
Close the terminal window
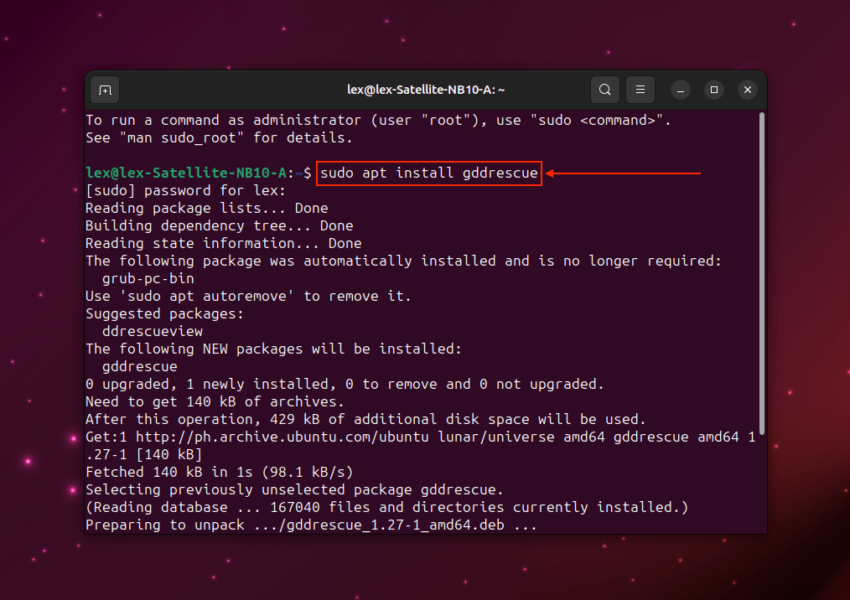(x=747, y=89)
